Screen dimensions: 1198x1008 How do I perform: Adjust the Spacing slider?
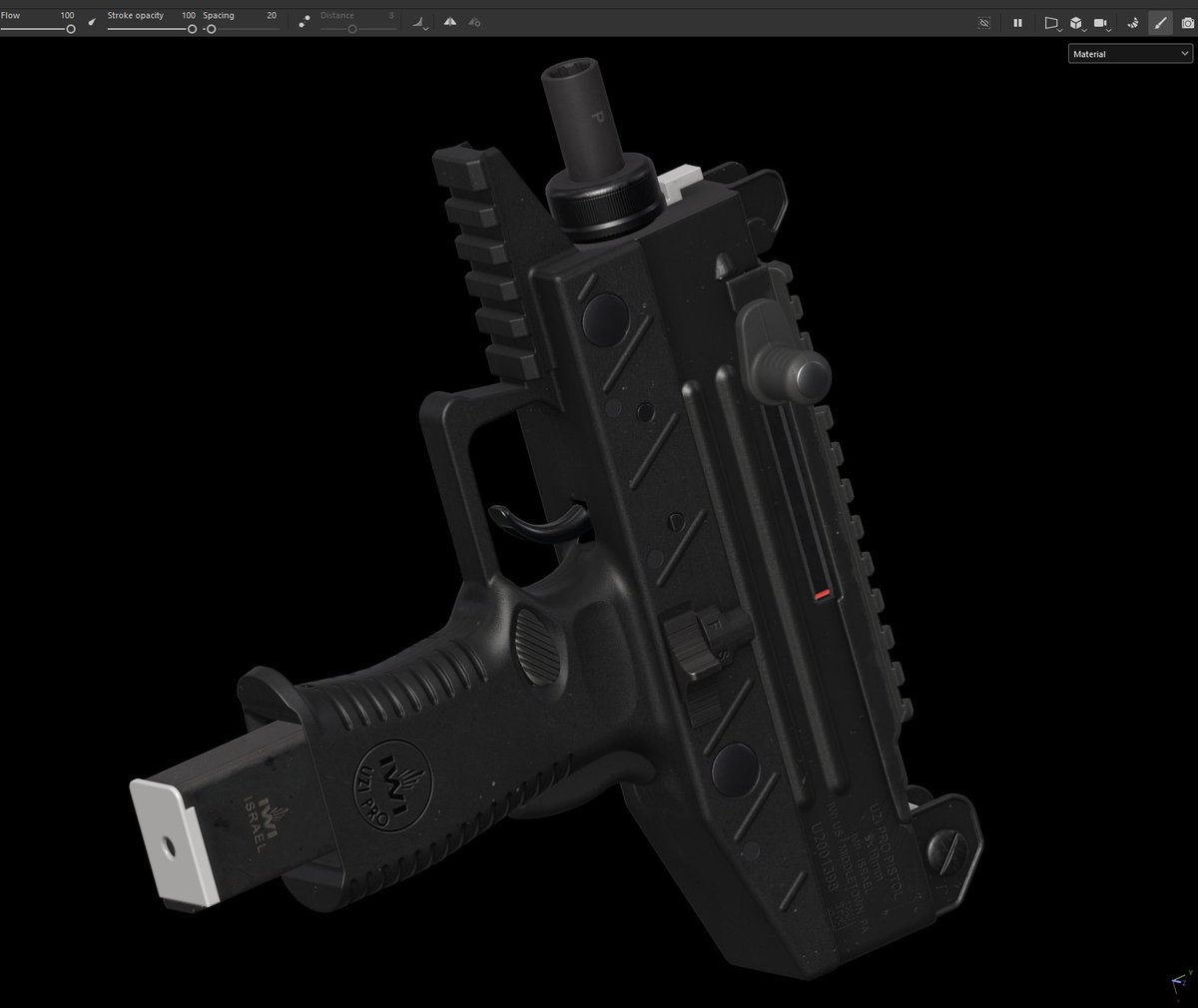[241, 29]
